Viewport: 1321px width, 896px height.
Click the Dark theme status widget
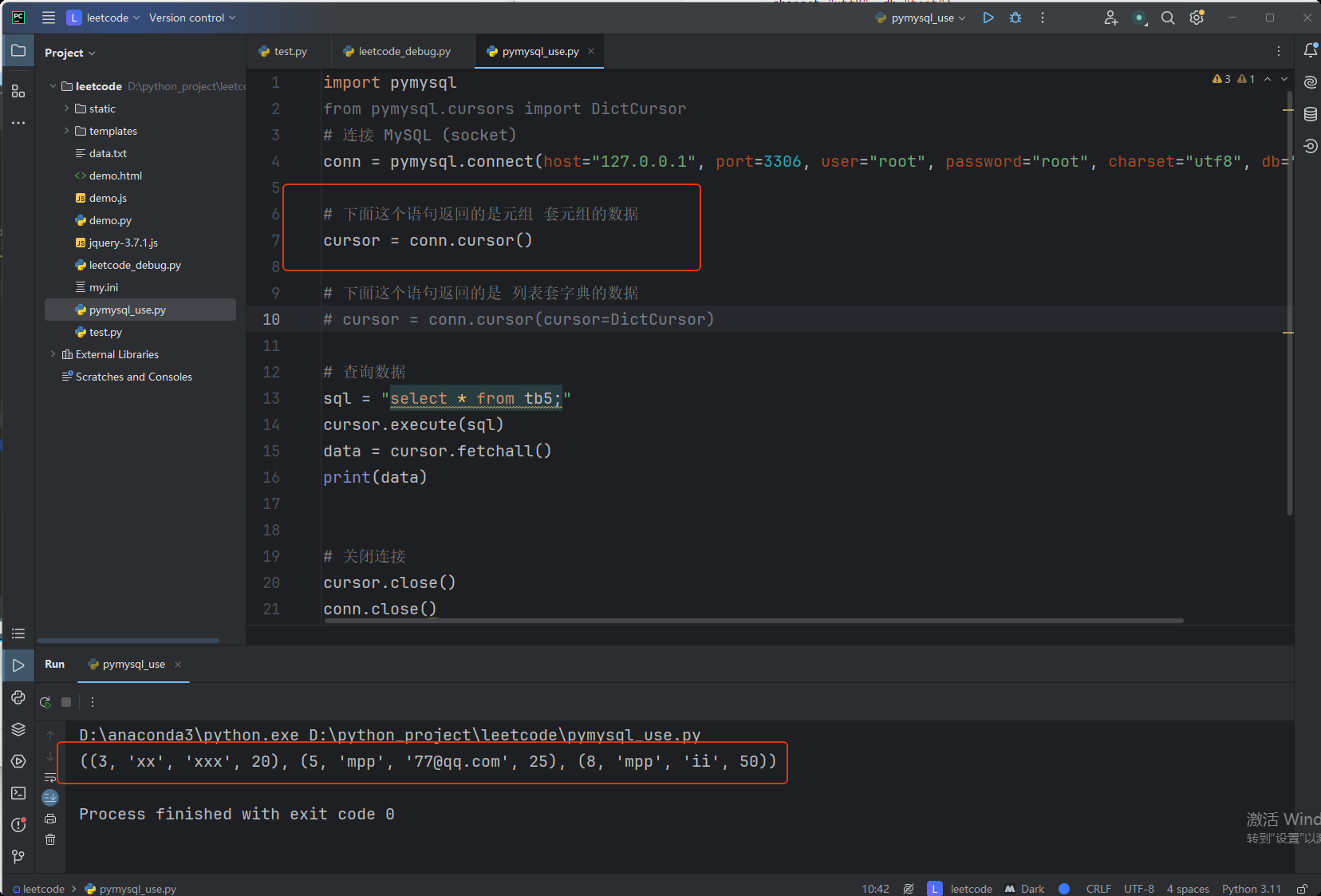(x=1025, y=889)
